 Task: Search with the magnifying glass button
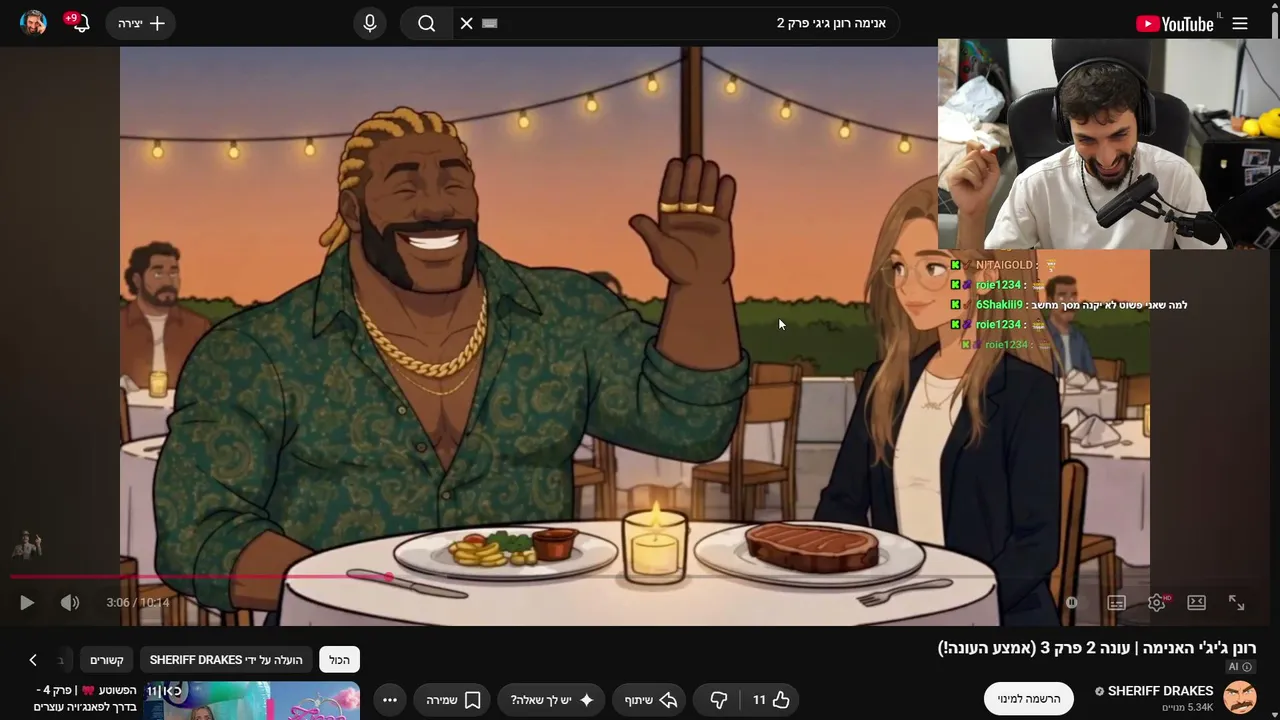(427, 23)
